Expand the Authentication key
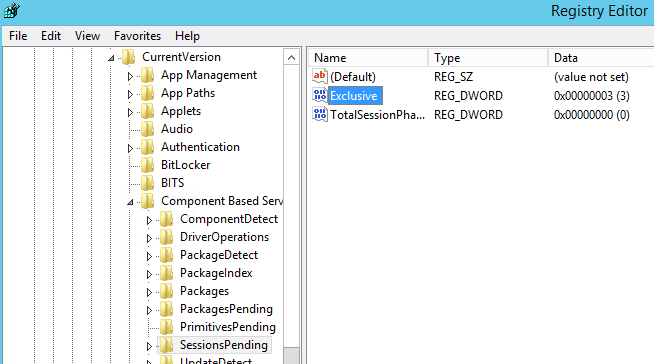The image size is (654, 364). point(130,148)
